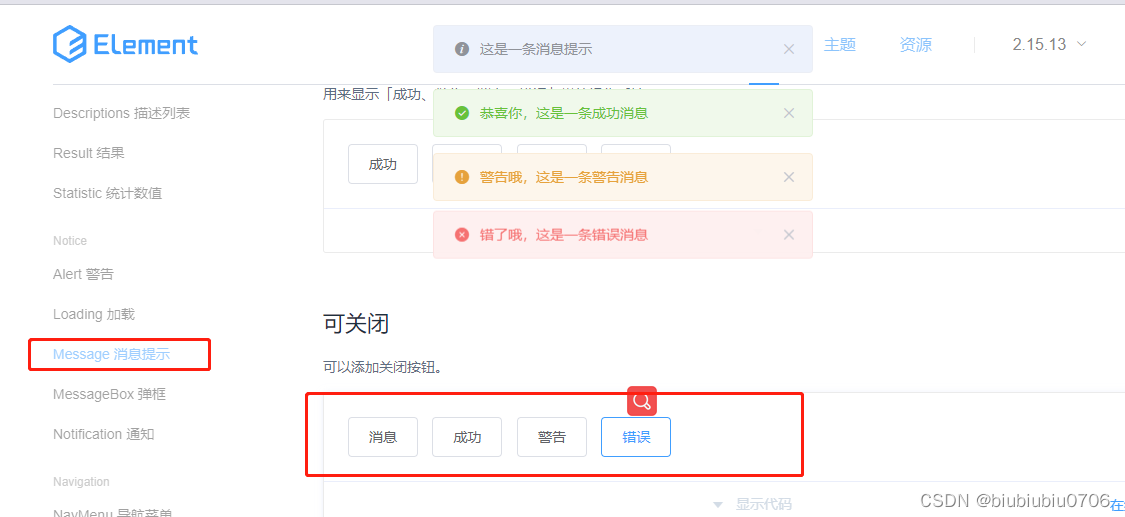1125x517 pixels.
Task: Close the warning message notification
Action: point(789,177)
